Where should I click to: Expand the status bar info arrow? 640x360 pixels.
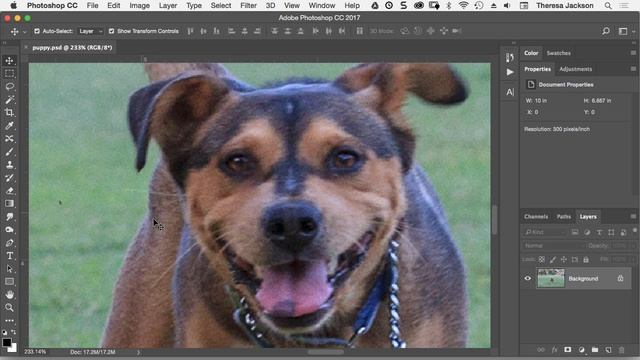(x=138, y=352)
